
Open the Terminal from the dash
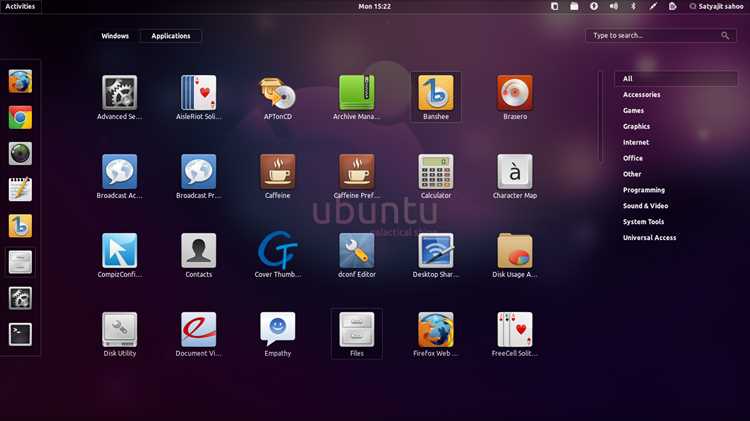click(20, 334)
